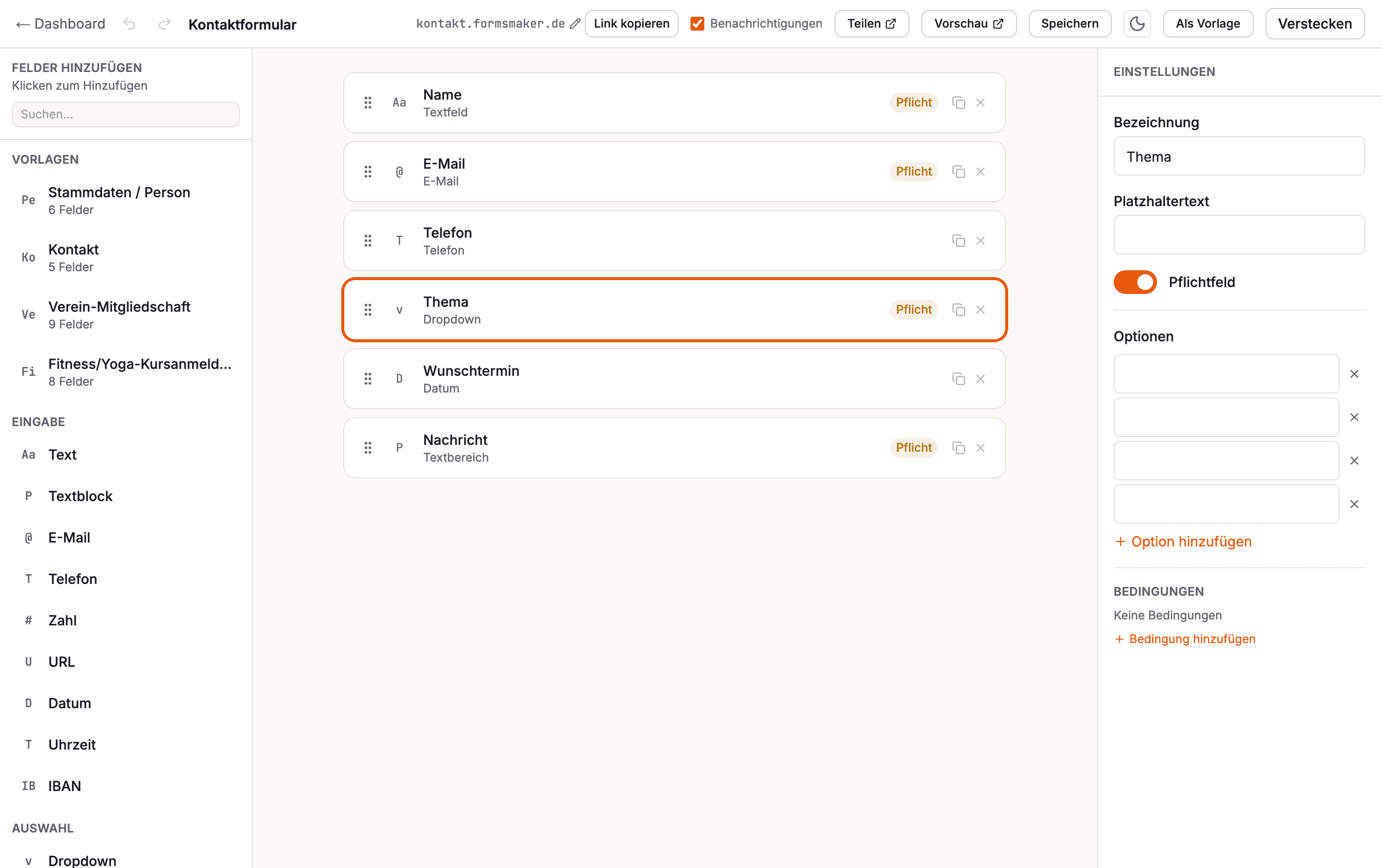The height and width of the screenshot is (868, 1381).
Task: Click the Link kopieren button
Action: coord(631,24)
